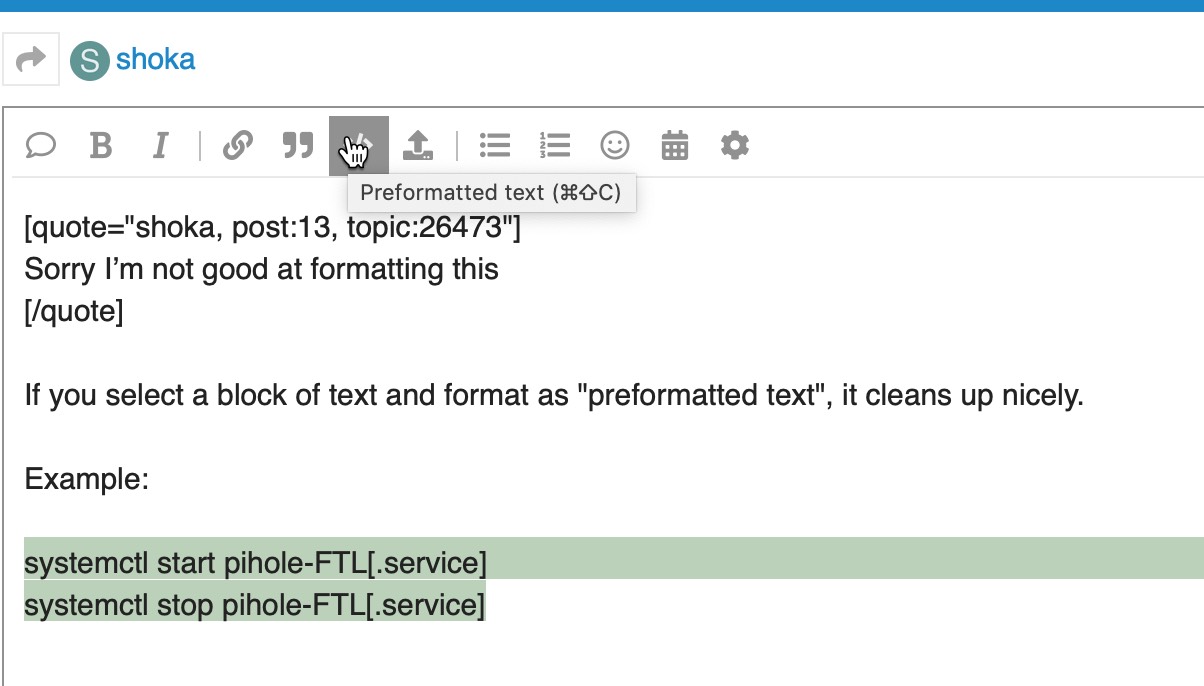Insert a numbered list

tap(554, 146)
